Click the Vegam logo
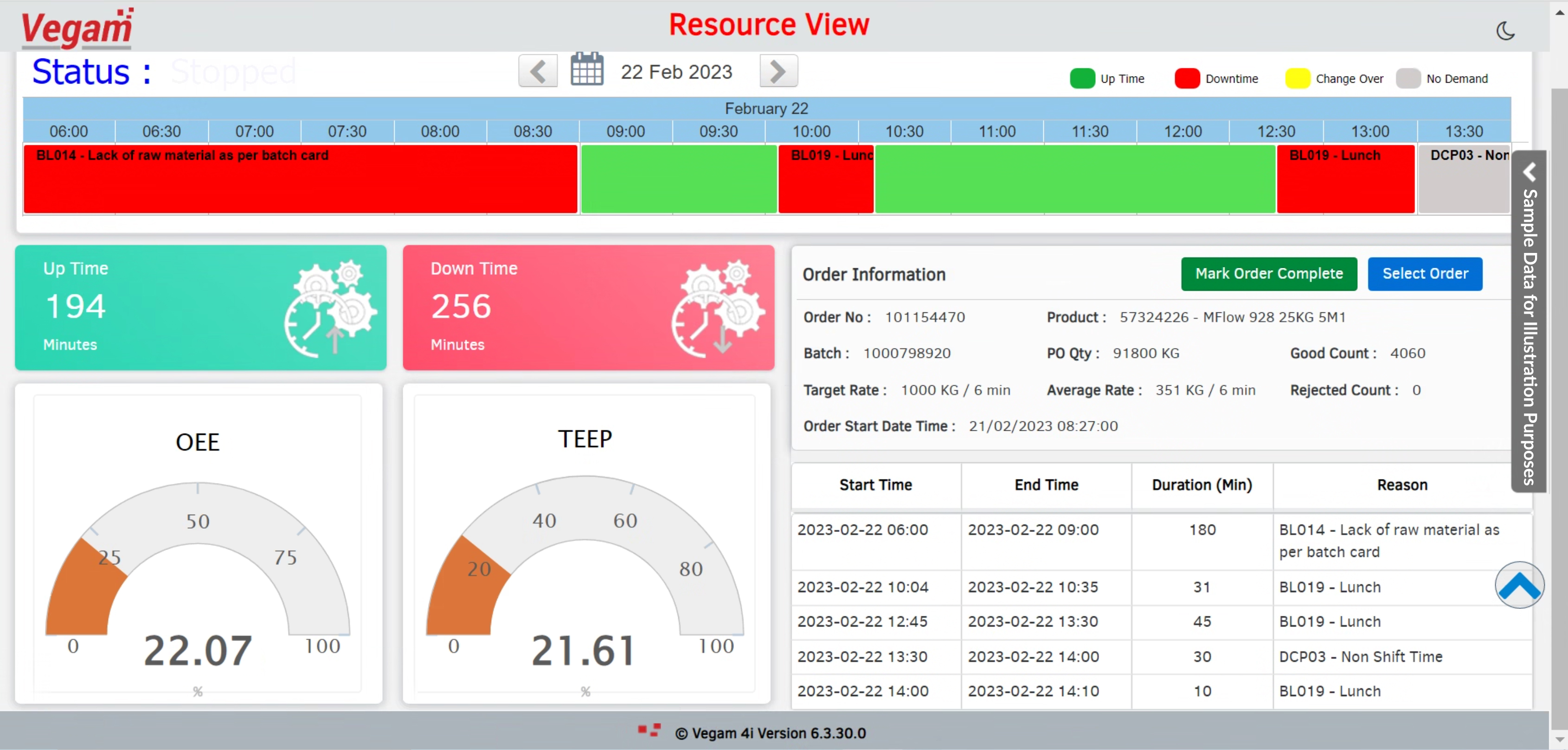The width and height of the screenshot is (1568, 750). [x=77, y=28]
